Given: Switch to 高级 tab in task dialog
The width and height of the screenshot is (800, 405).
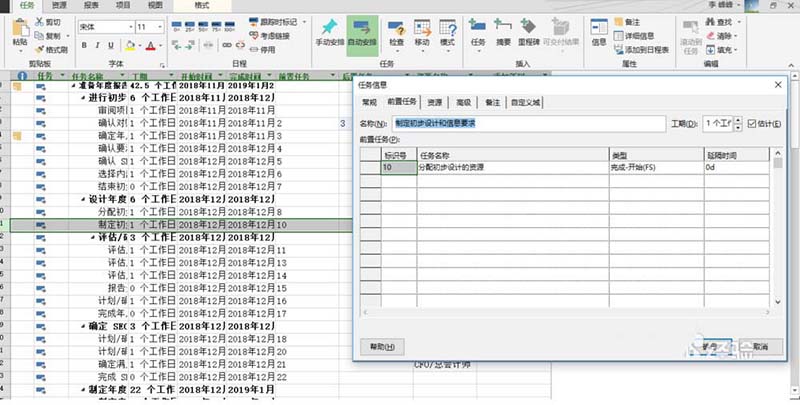Looking at the screenshot, I should coord(463,103).
